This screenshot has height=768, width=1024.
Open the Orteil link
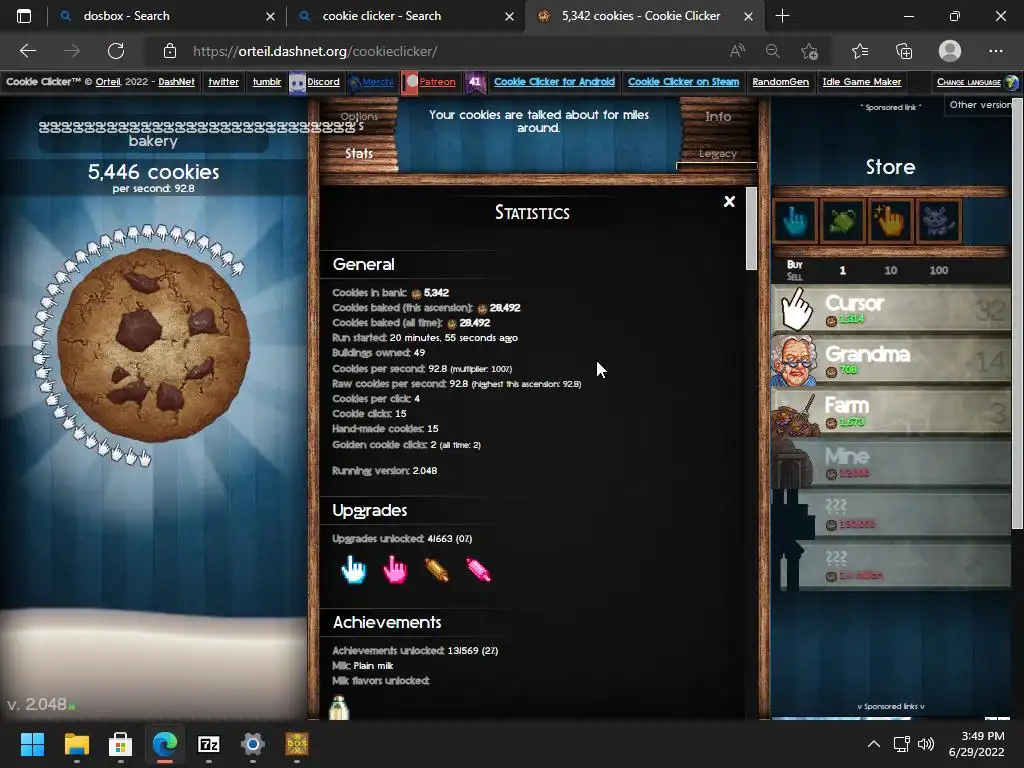[108, 82]
